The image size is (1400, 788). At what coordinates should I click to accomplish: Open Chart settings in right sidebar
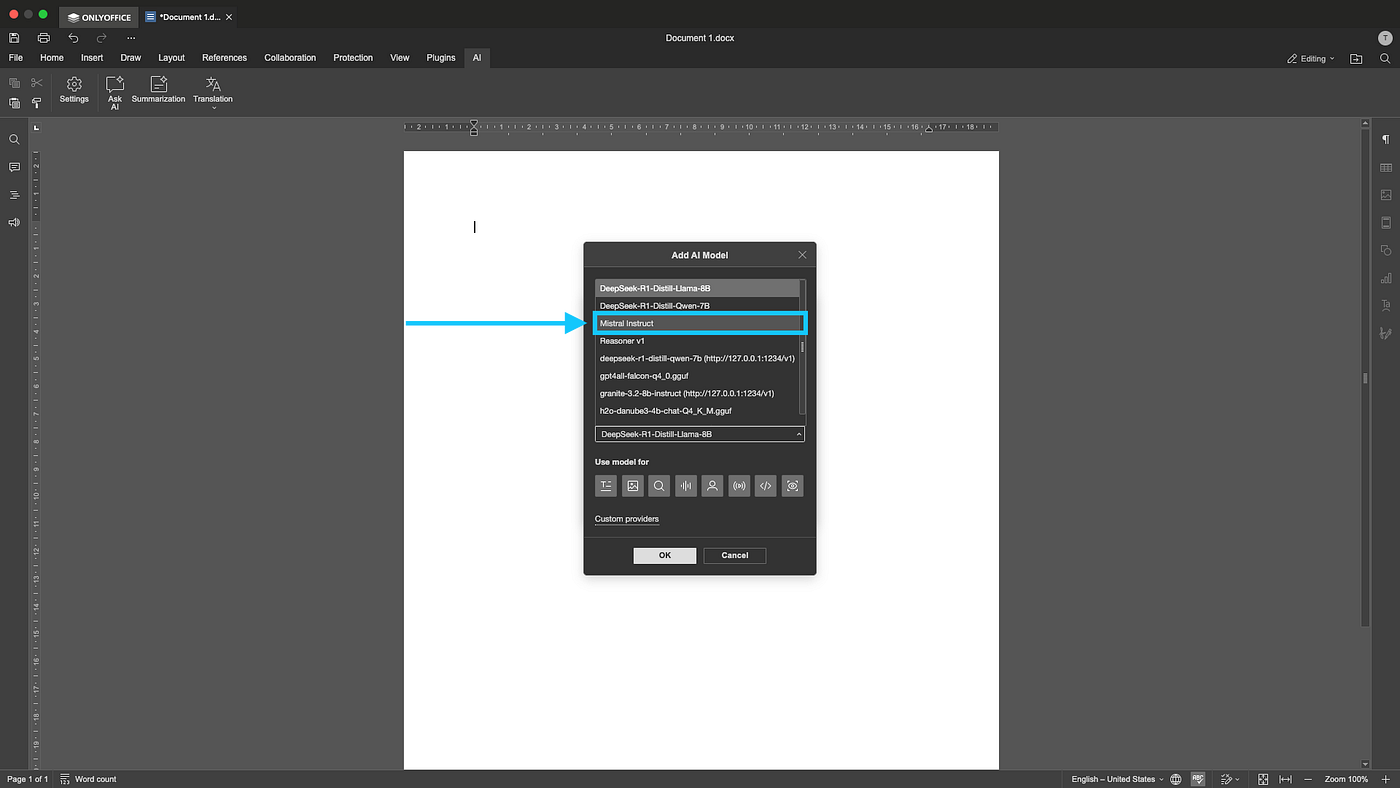point(1386,278)
